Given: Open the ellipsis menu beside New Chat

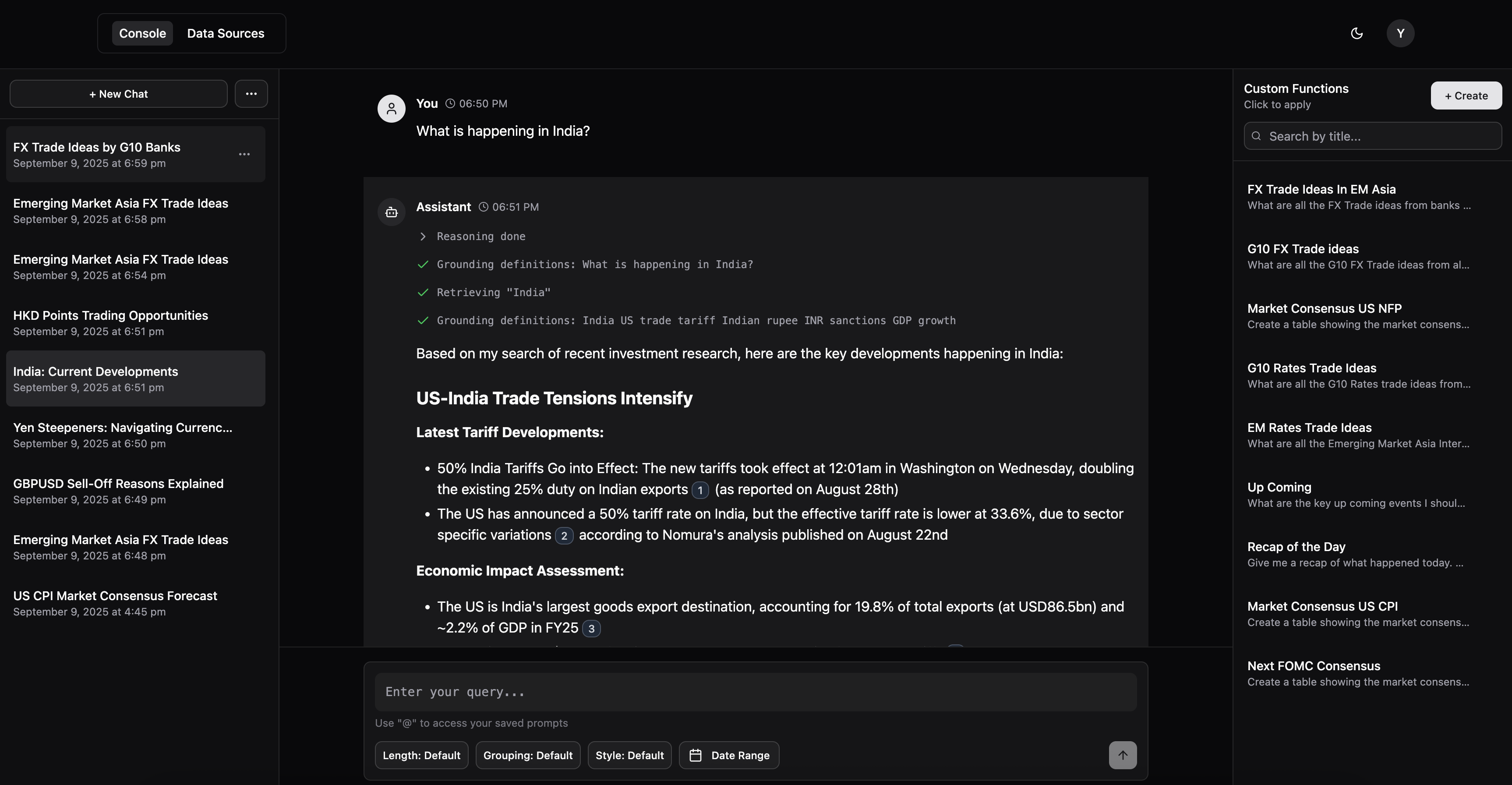Looking at the screenshot, I should (251, 93).
